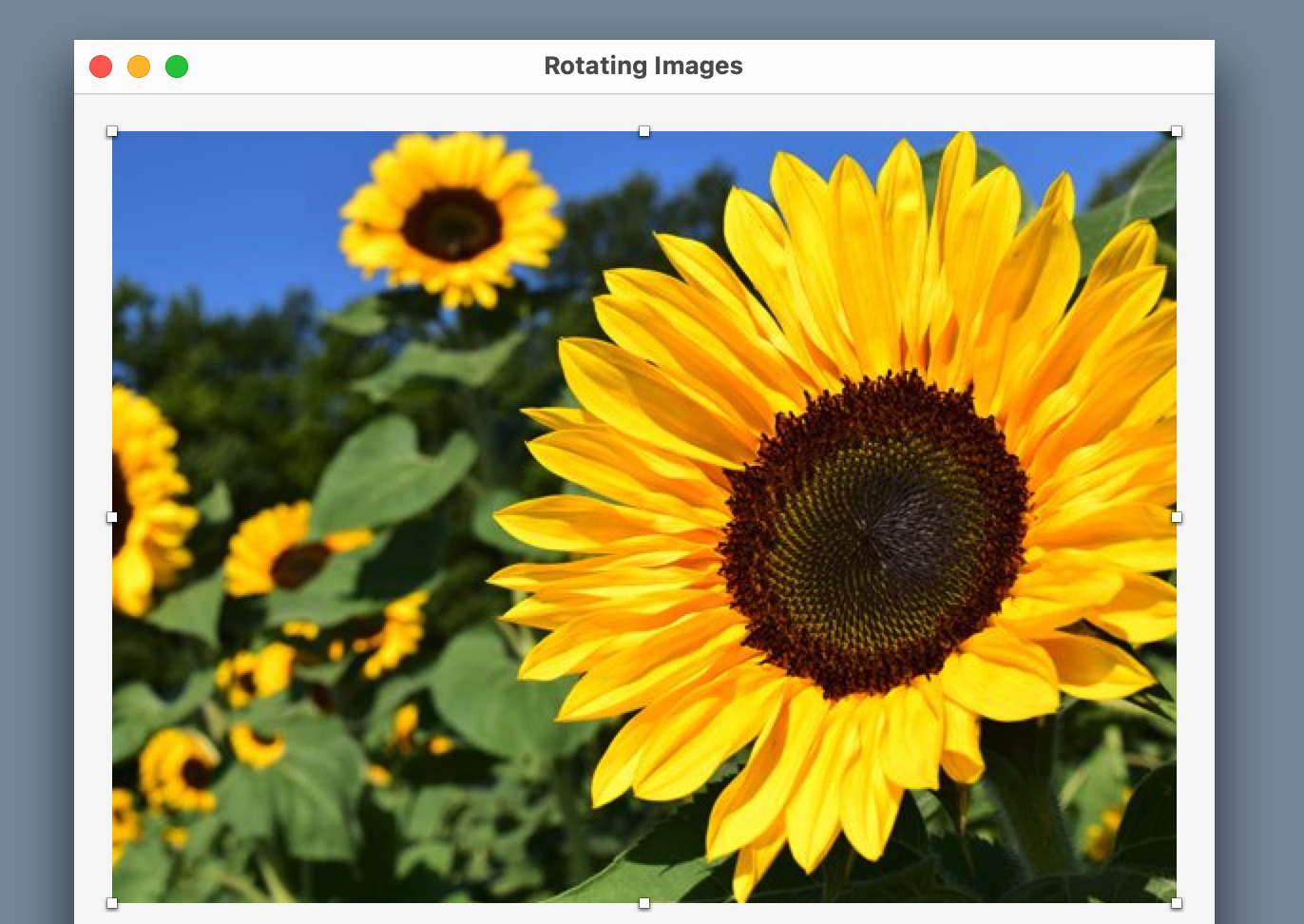Select the middle-right resize handle
Image resolution: width=1304 pixels, height=924 pixels.
coord(1177,516)
